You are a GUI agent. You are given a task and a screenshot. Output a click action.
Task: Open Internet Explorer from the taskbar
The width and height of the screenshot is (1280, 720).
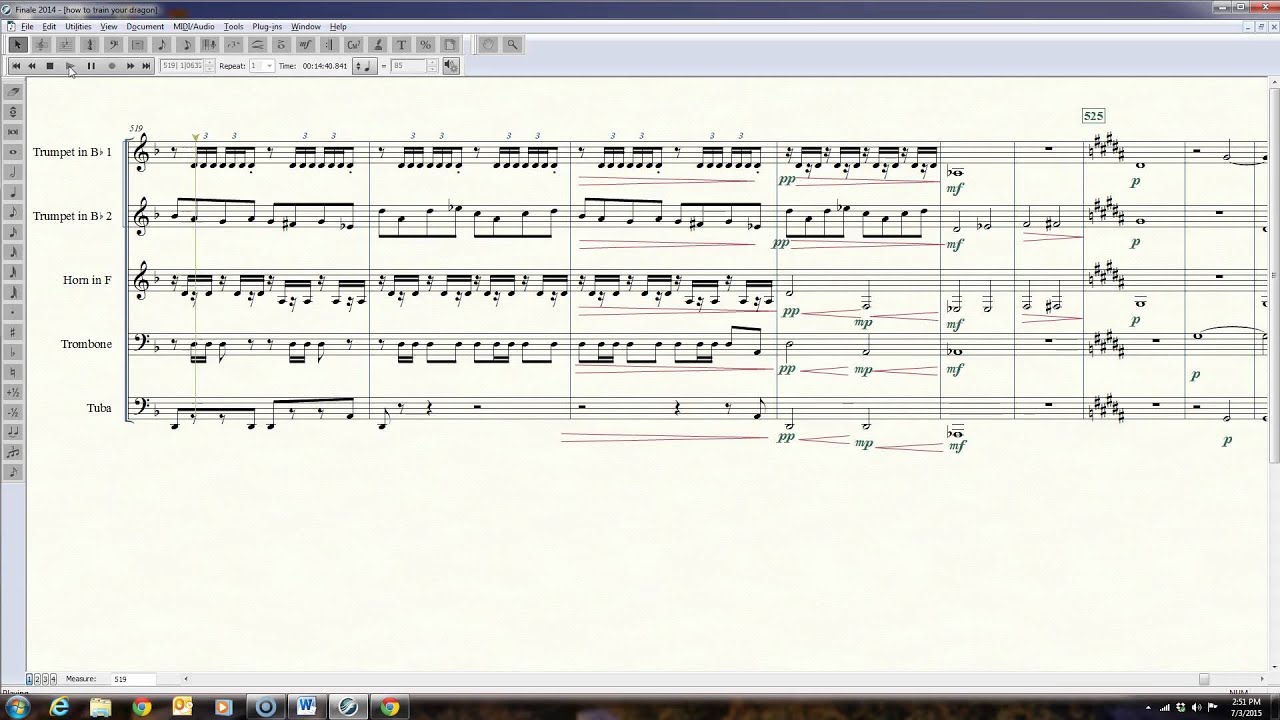pos(60,707)
